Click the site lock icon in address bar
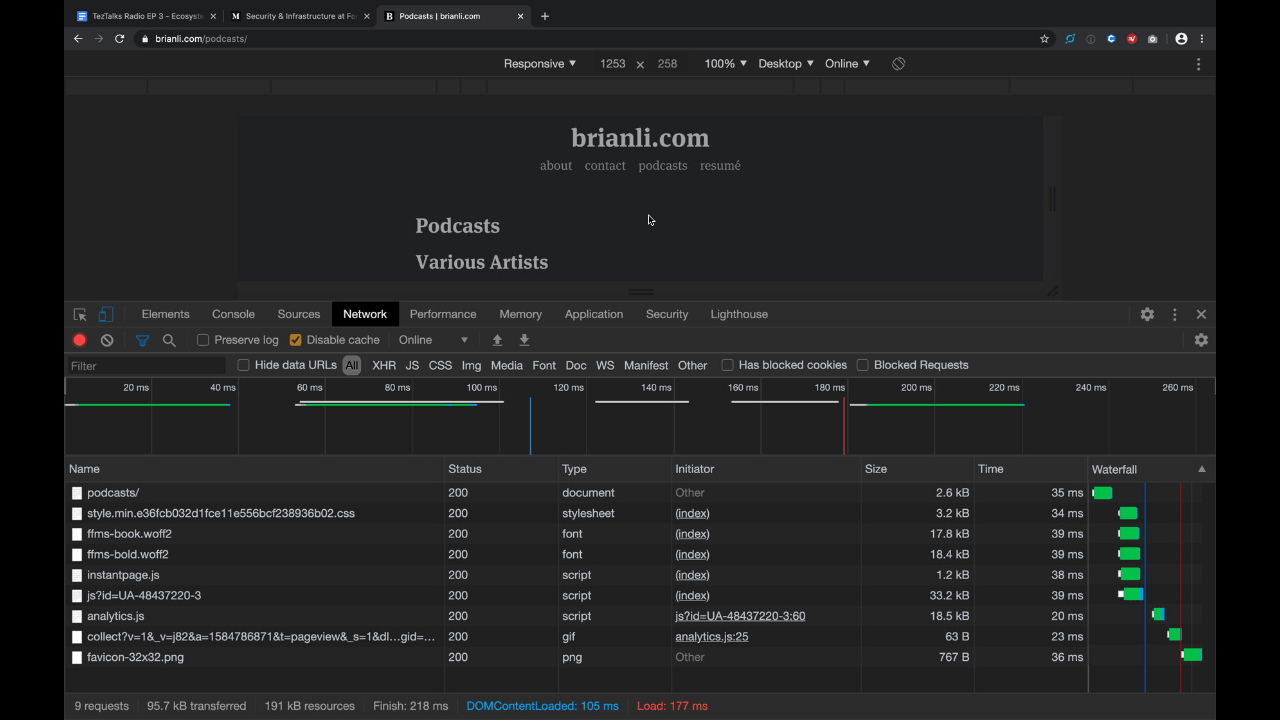The image size is (1280, 720). pyautogui.click(x=145, y=39)
